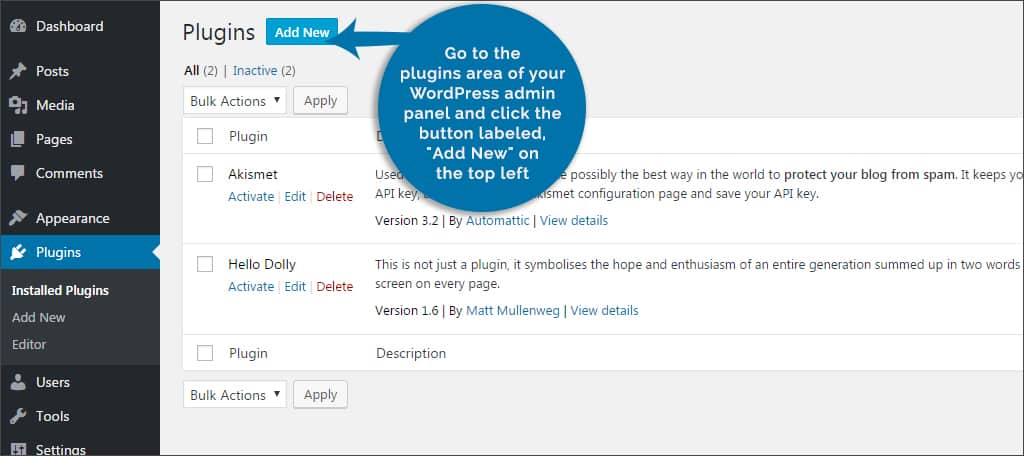Image resolution: width=1024 pixels, height=456 pixels.
Task: Select the Plugins menu item
Action: tap(80, 252)
